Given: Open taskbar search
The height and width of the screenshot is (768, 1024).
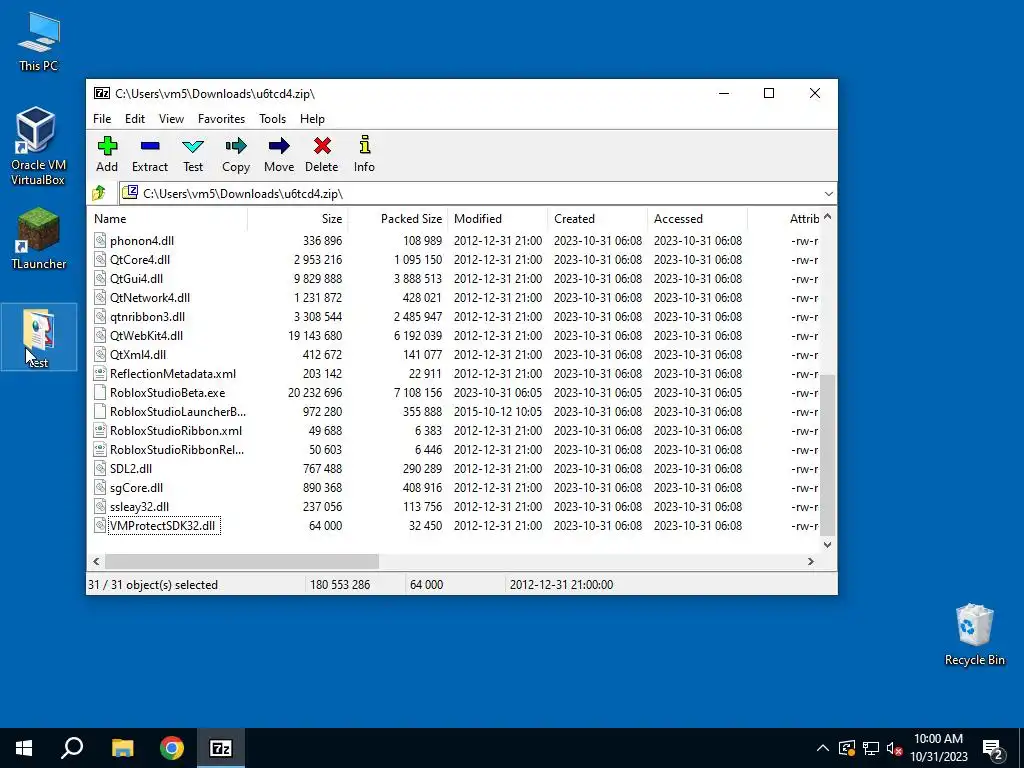Looking at the screenshot, I should coord(72,748).
